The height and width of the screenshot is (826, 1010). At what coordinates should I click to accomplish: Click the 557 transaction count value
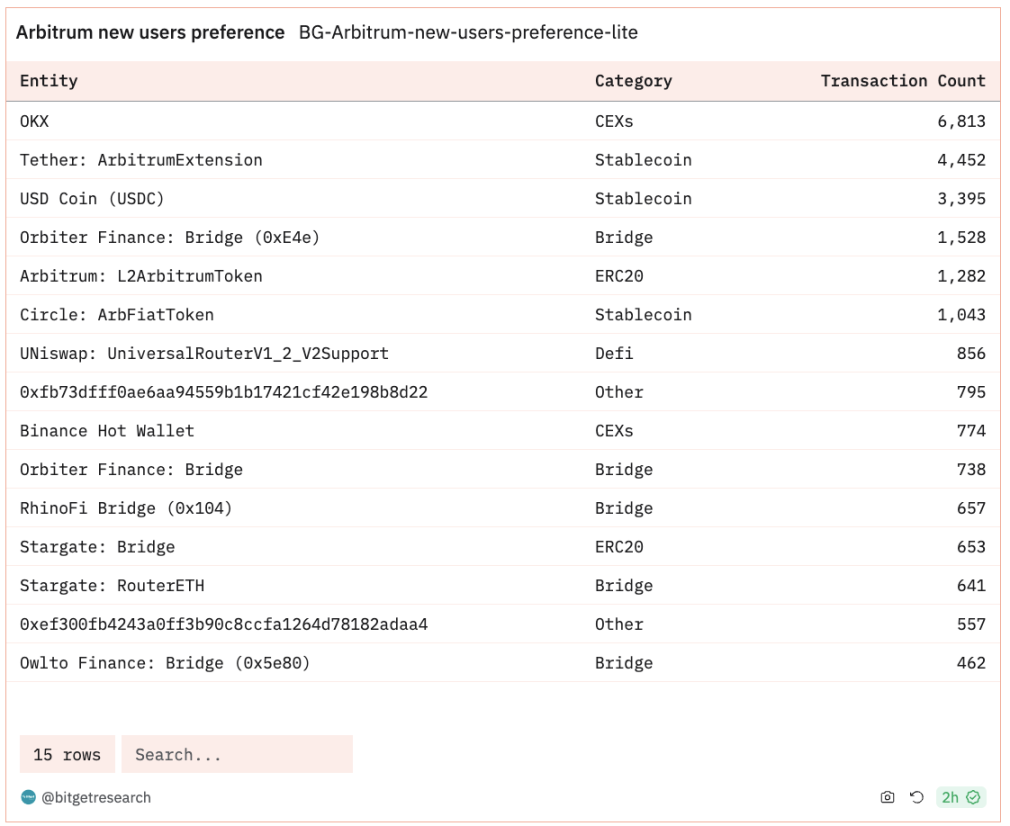pos(971,624)
